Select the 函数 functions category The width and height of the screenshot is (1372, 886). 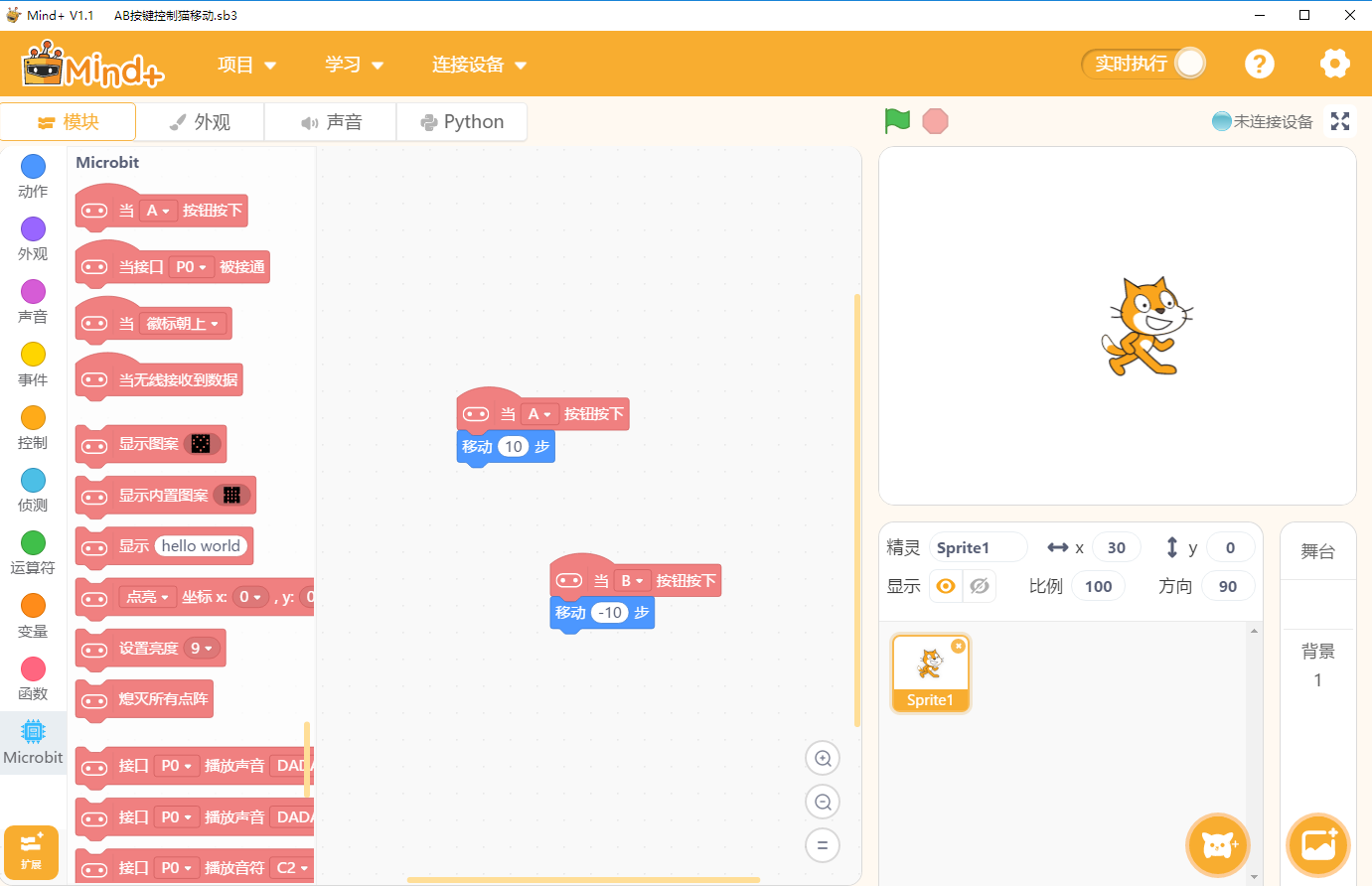(33, 678)
